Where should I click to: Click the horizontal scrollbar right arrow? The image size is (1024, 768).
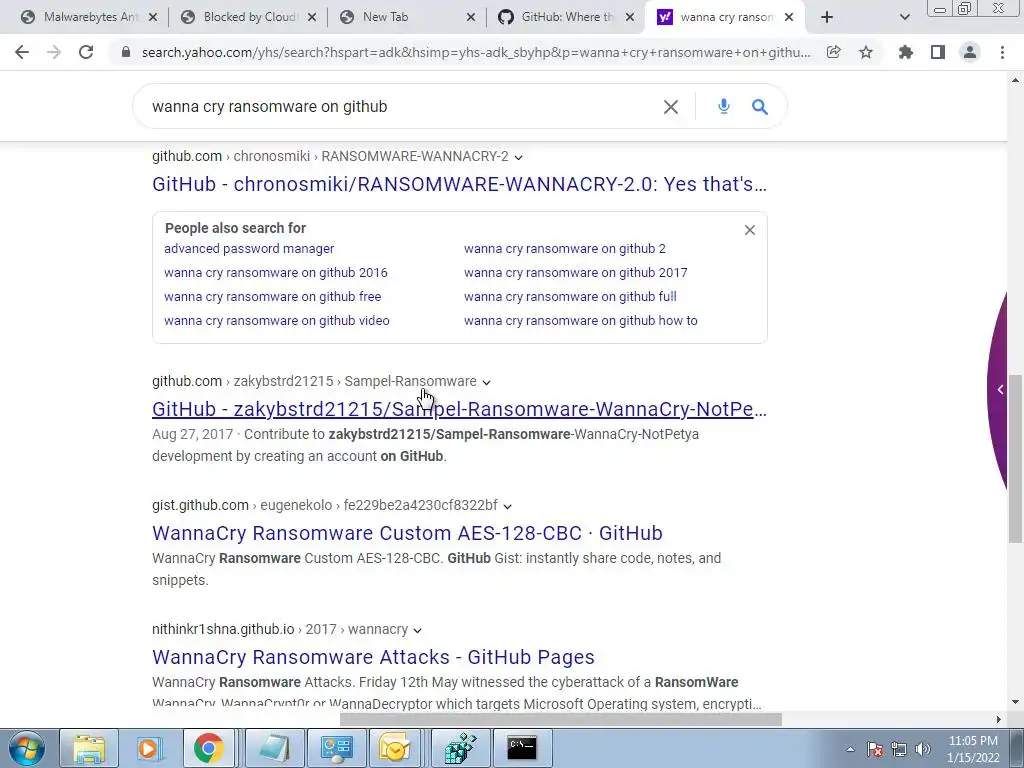(999, 720)
